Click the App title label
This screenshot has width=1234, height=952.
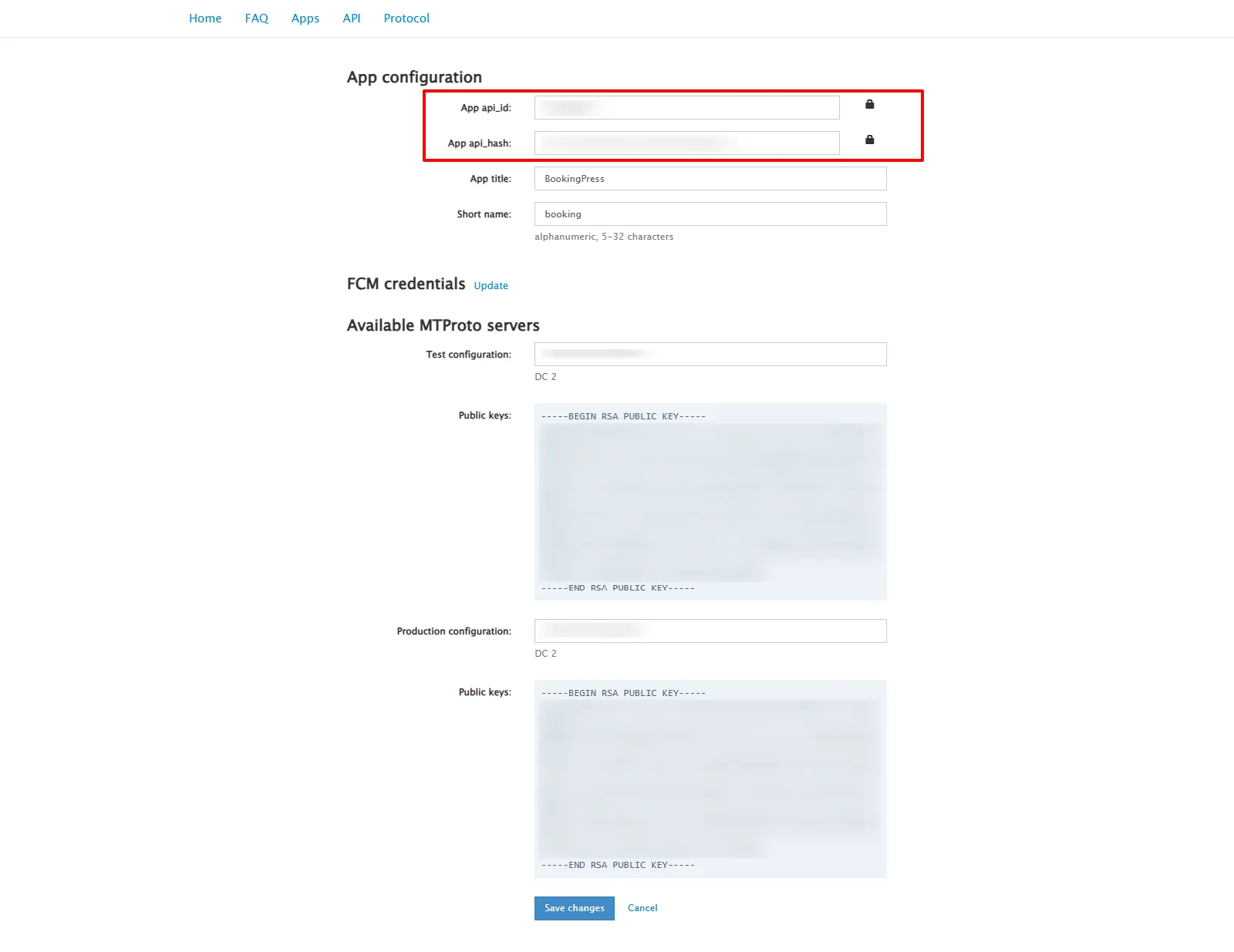[x=491, y=179]
